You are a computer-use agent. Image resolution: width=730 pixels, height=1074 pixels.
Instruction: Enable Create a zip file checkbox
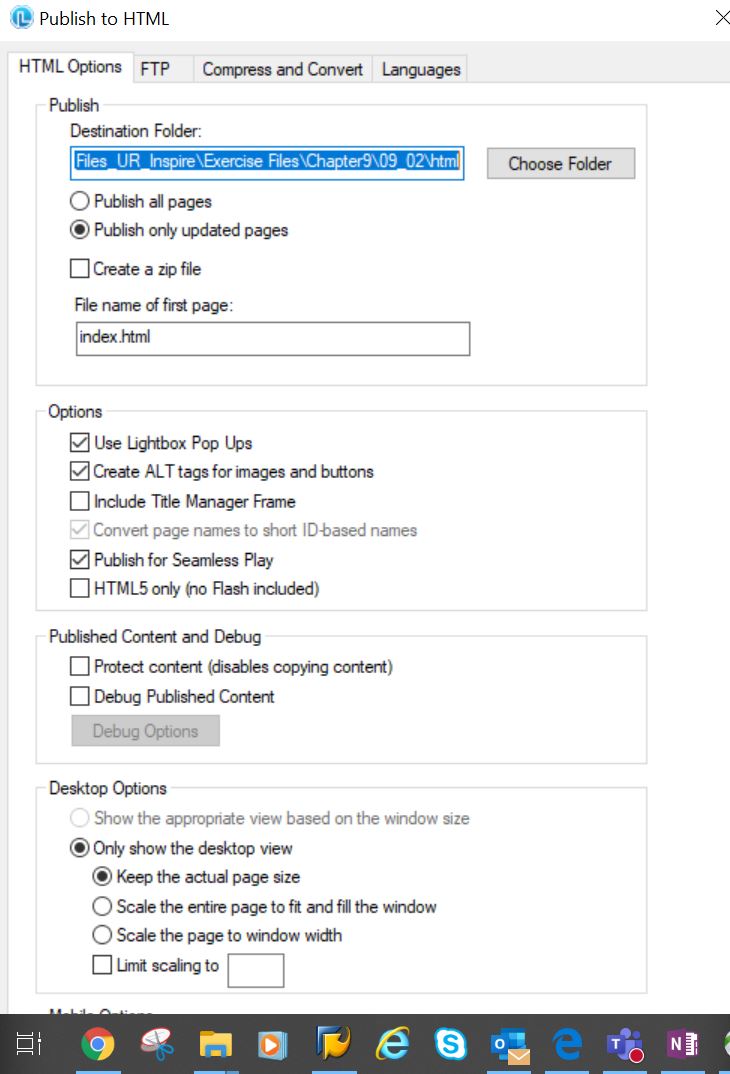[x=79, y=268]
